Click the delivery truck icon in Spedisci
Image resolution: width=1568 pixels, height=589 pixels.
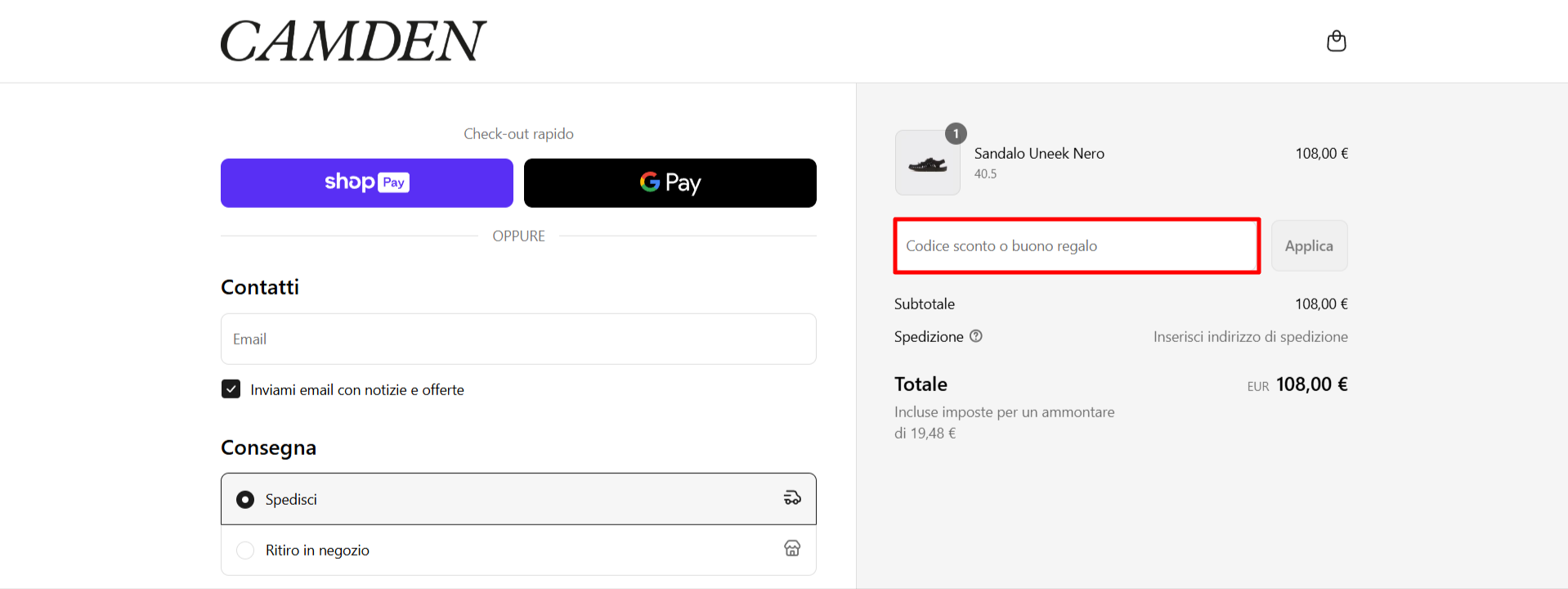click(x=792, y=497)
